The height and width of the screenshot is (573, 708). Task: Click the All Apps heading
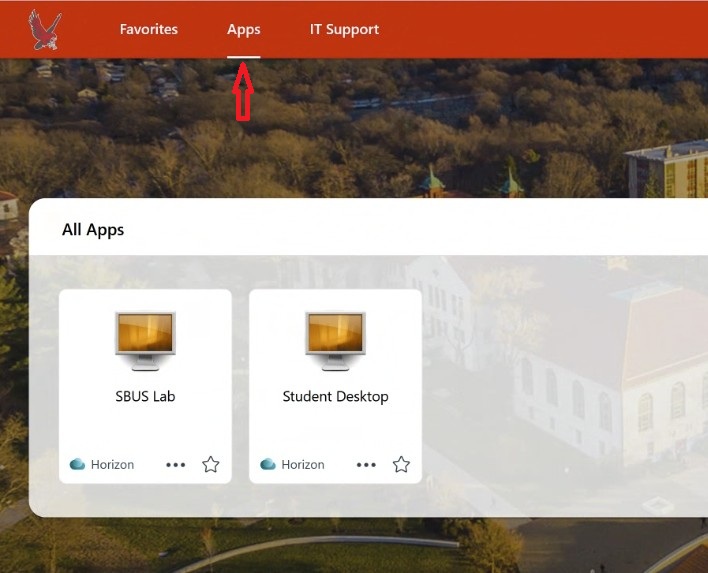coord(93,230)
